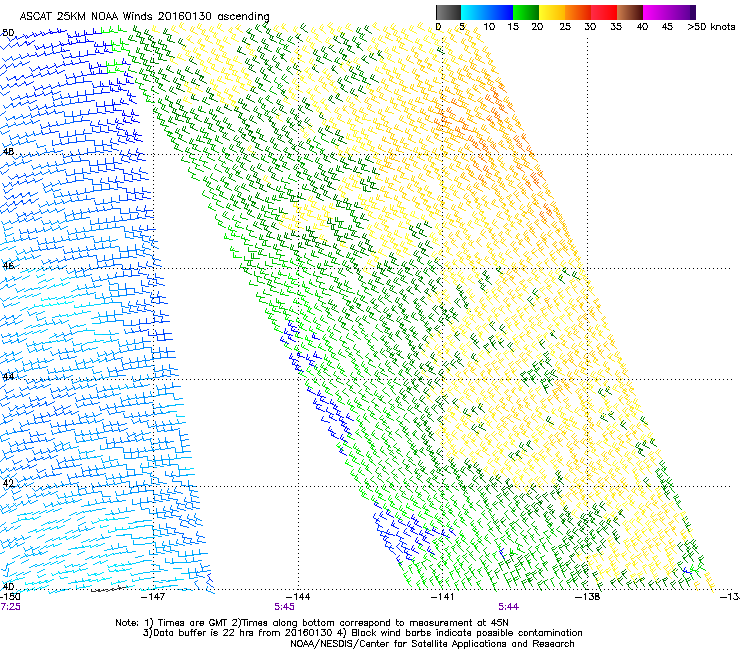Click the green 15–20 knot legend segment
The image size is (740, 650).
tap(526, 12)
